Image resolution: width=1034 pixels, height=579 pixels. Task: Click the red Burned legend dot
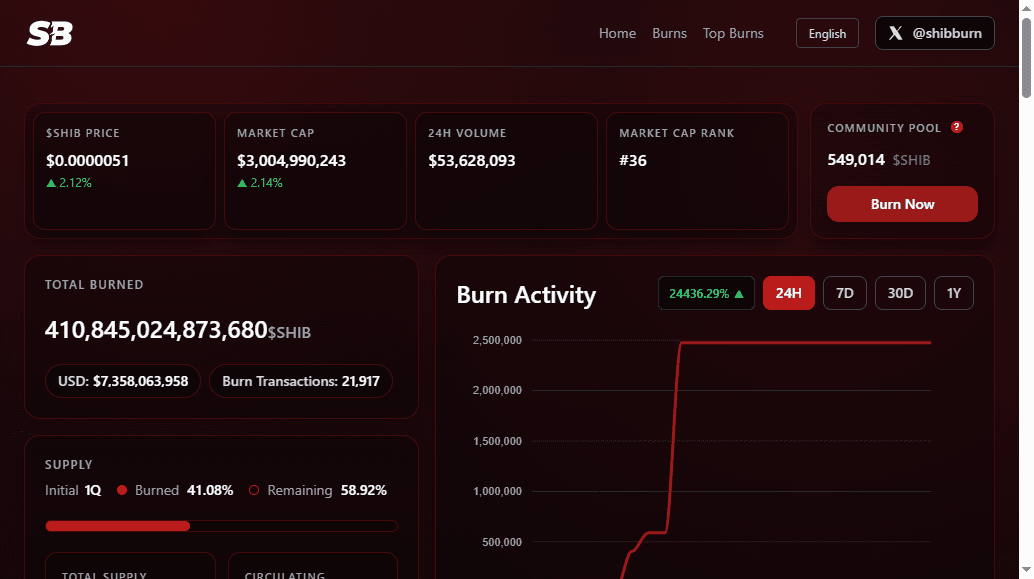pos(122,490)
